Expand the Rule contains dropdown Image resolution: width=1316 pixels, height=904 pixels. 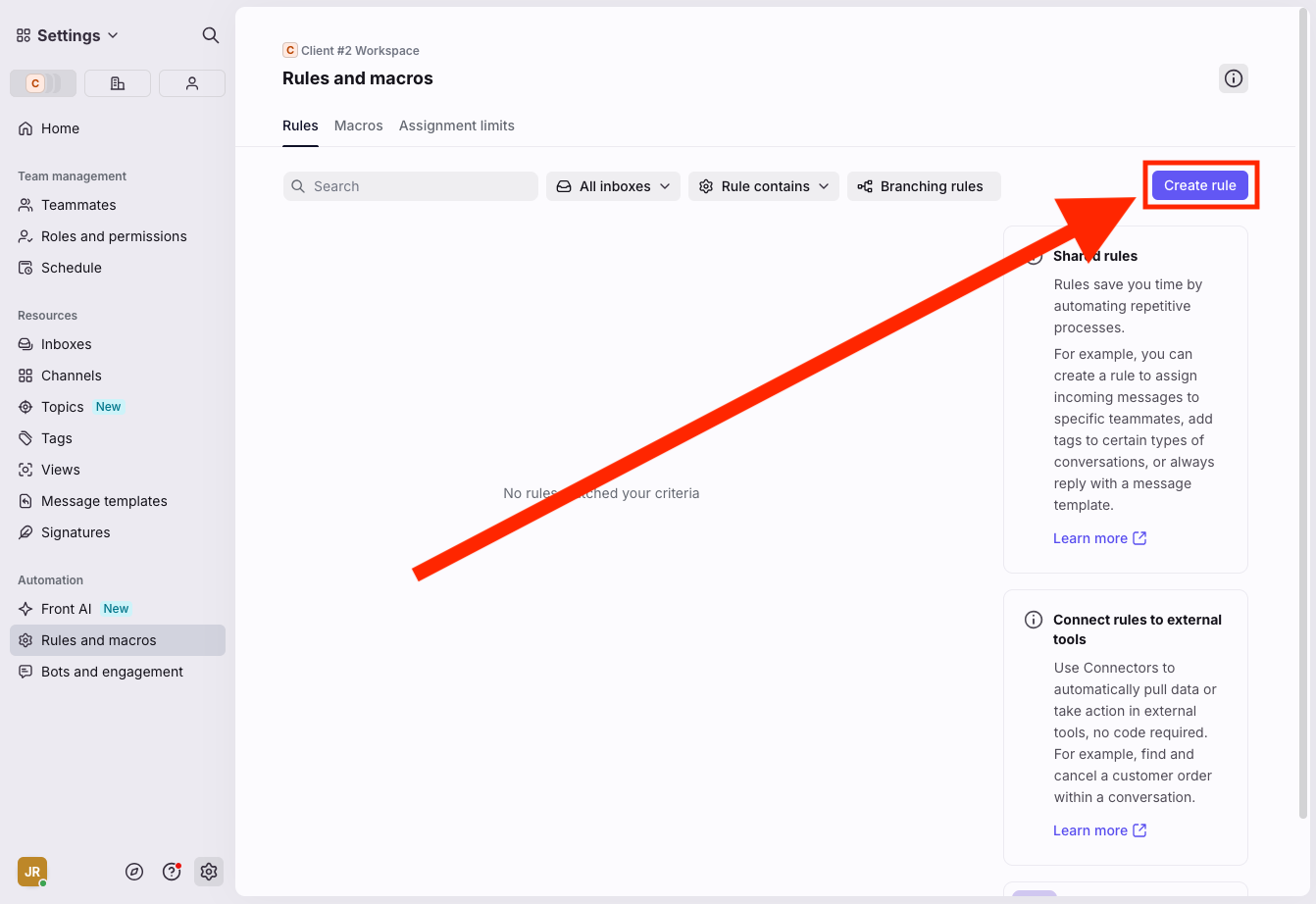[763, 186]
